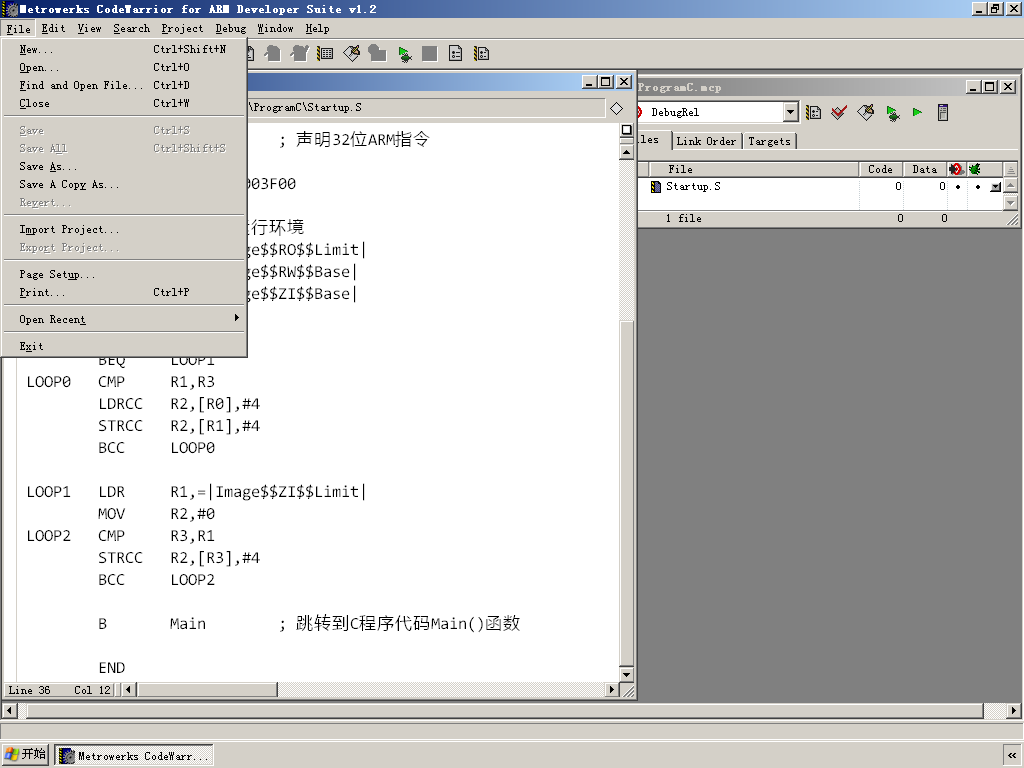Click taskbar tray expand chevron

pos(1012,756)
